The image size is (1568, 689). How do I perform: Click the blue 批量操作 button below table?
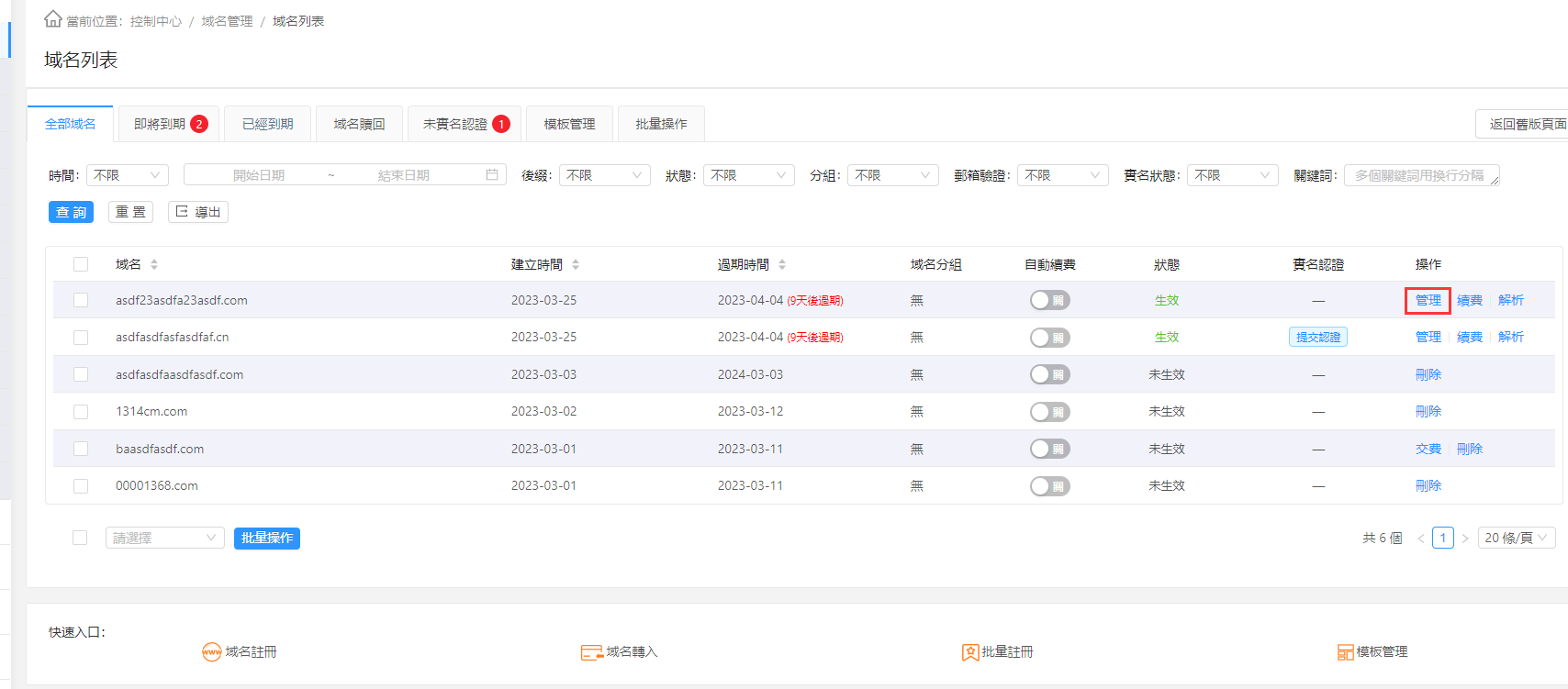point(267,538)
